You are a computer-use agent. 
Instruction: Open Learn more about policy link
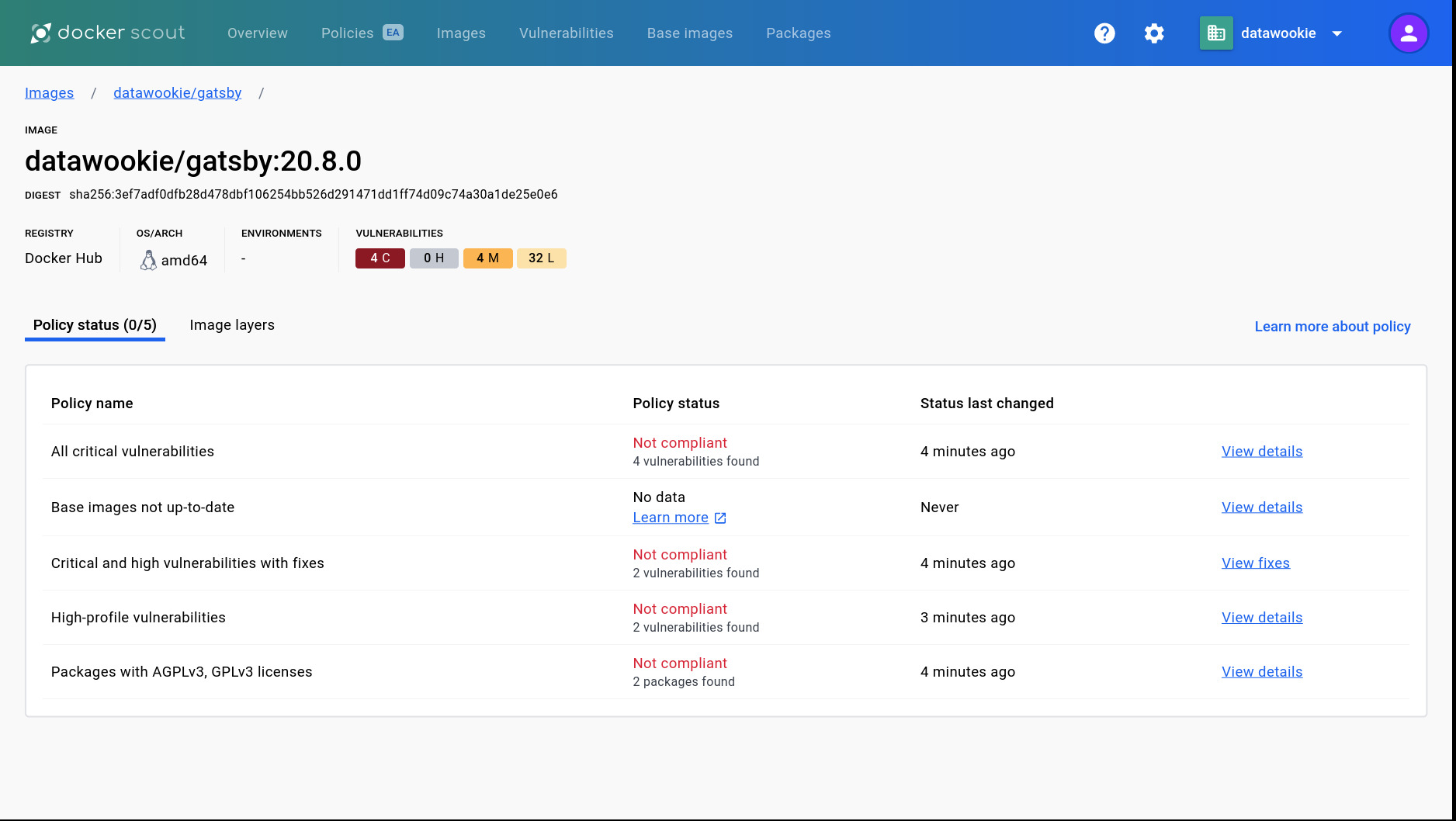(1332, 327)
